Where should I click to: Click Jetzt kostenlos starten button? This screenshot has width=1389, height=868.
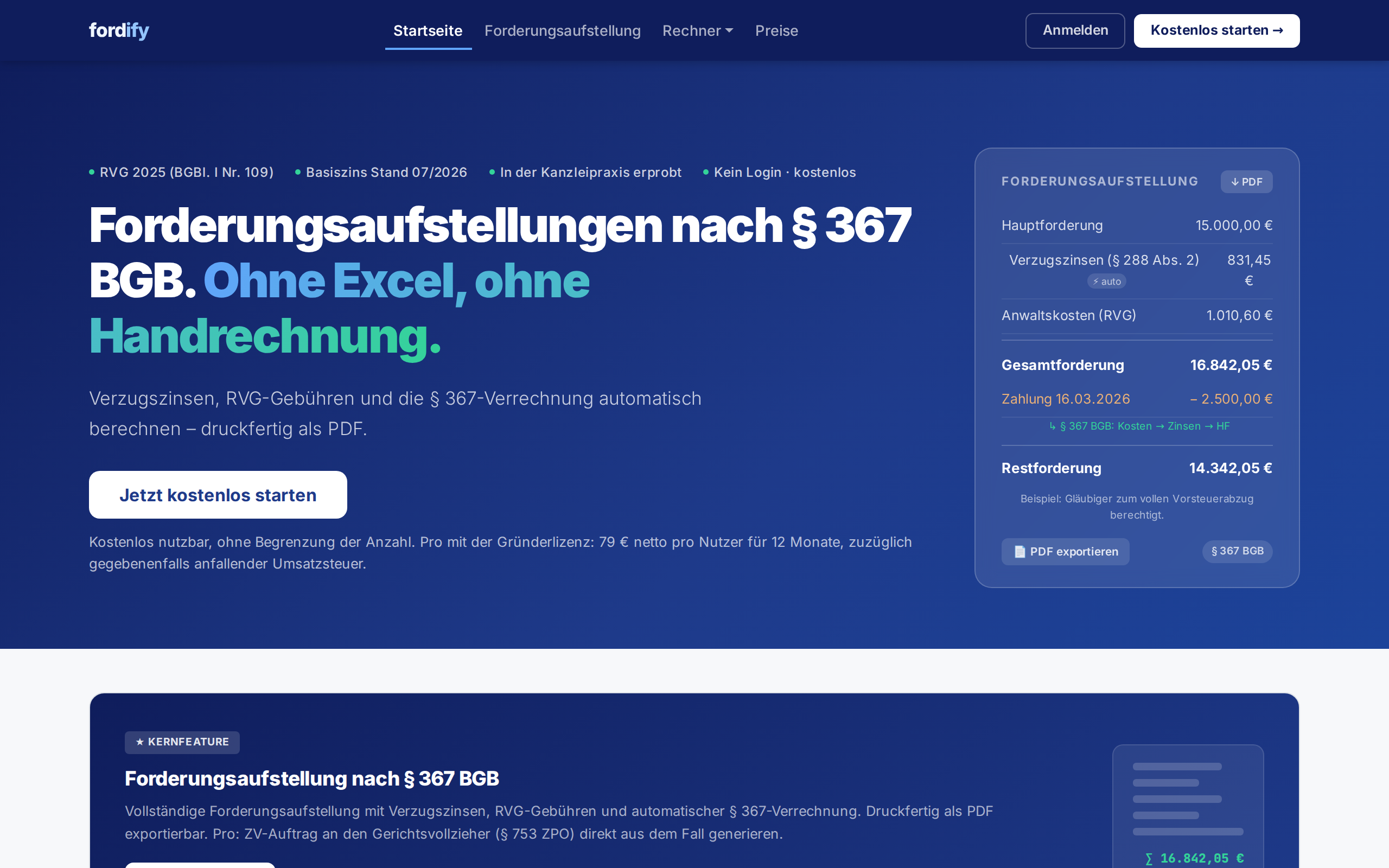tap(218, 495)
